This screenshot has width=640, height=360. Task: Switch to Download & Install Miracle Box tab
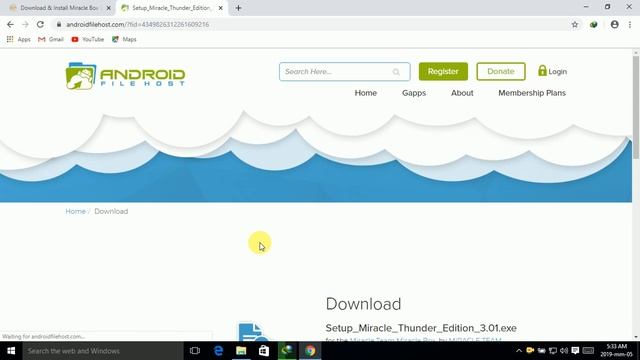click(x=59, y=8)
